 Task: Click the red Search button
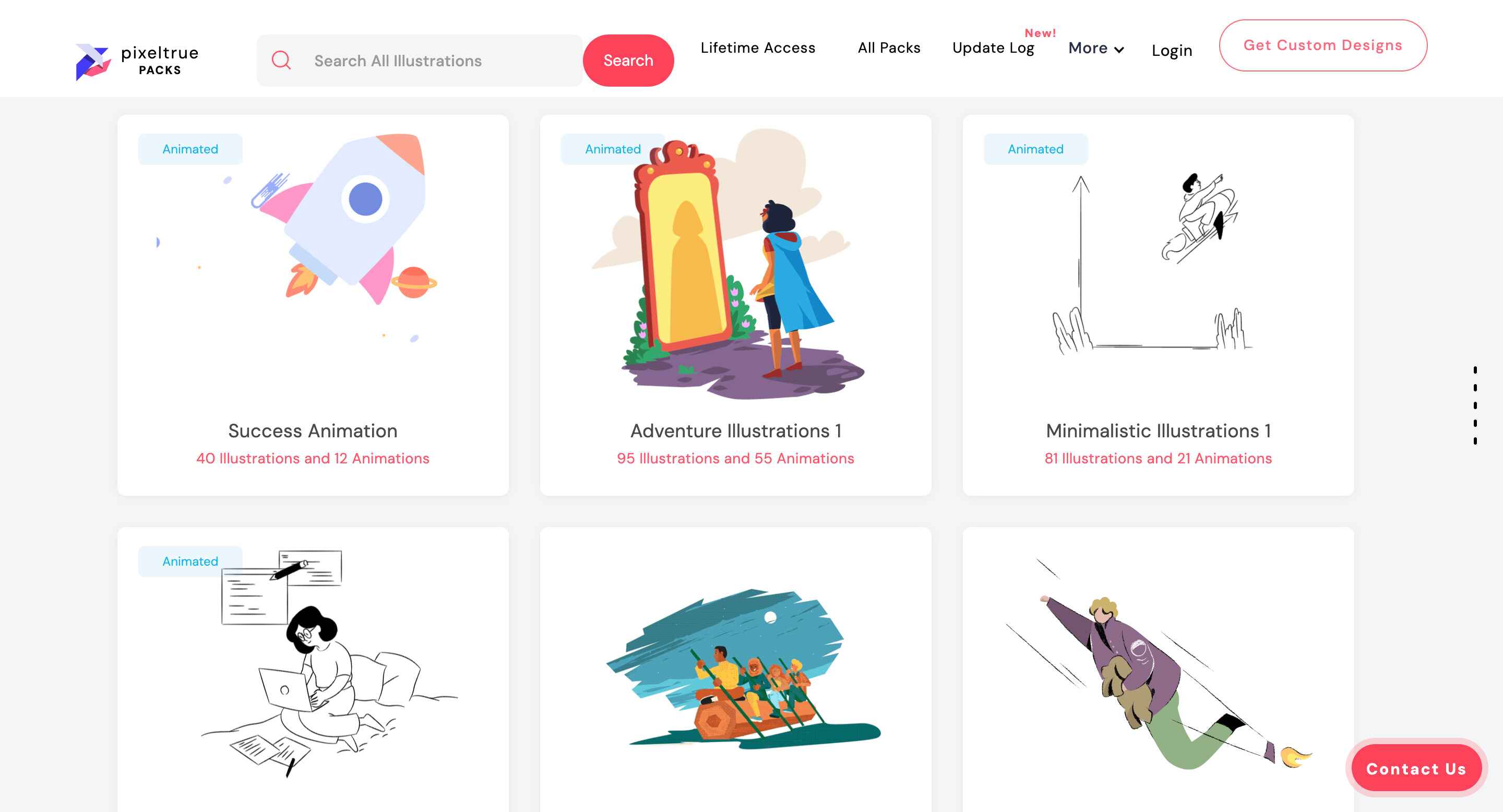(628, 60)
